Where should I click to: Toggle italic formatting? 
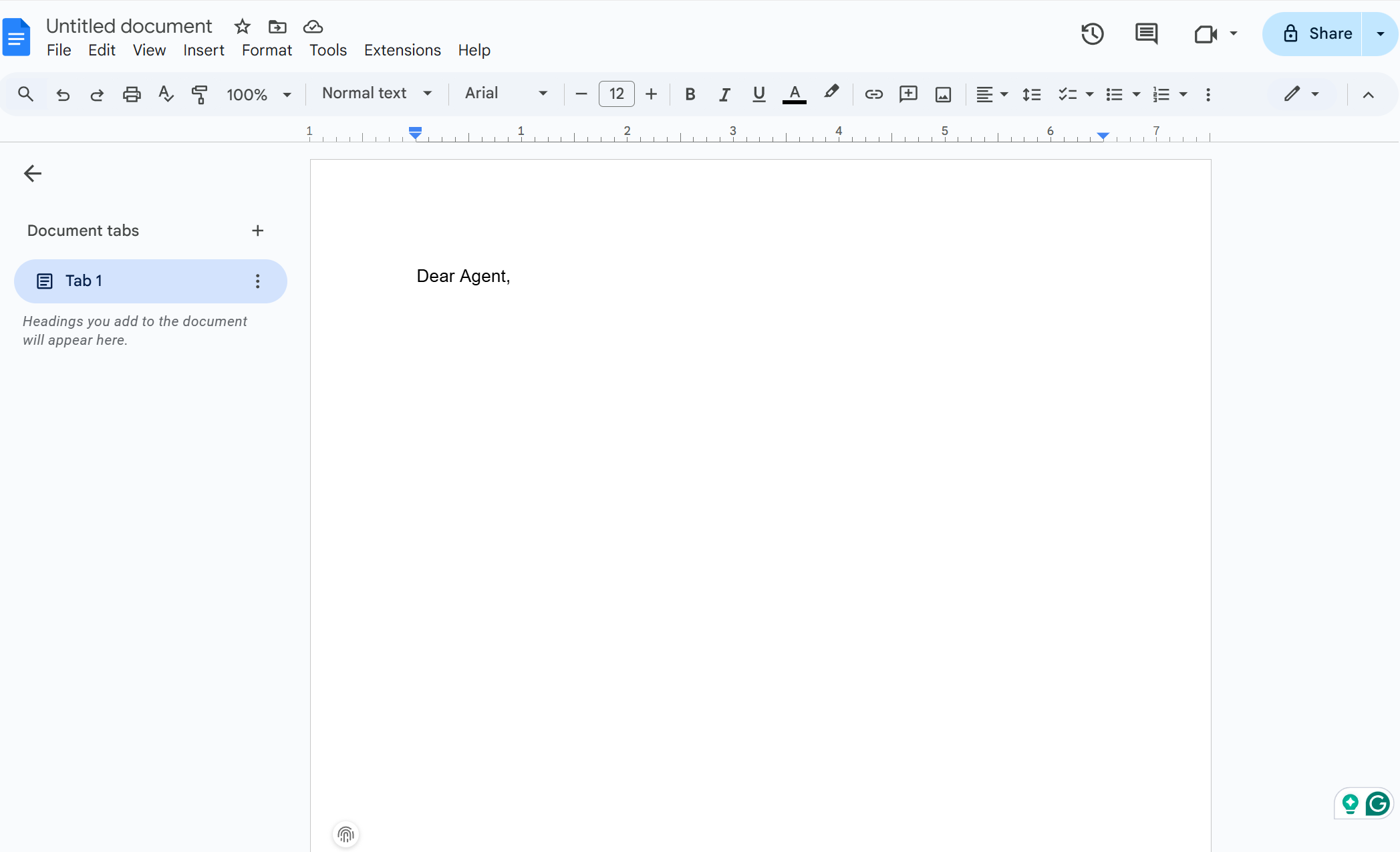[724, 94]
